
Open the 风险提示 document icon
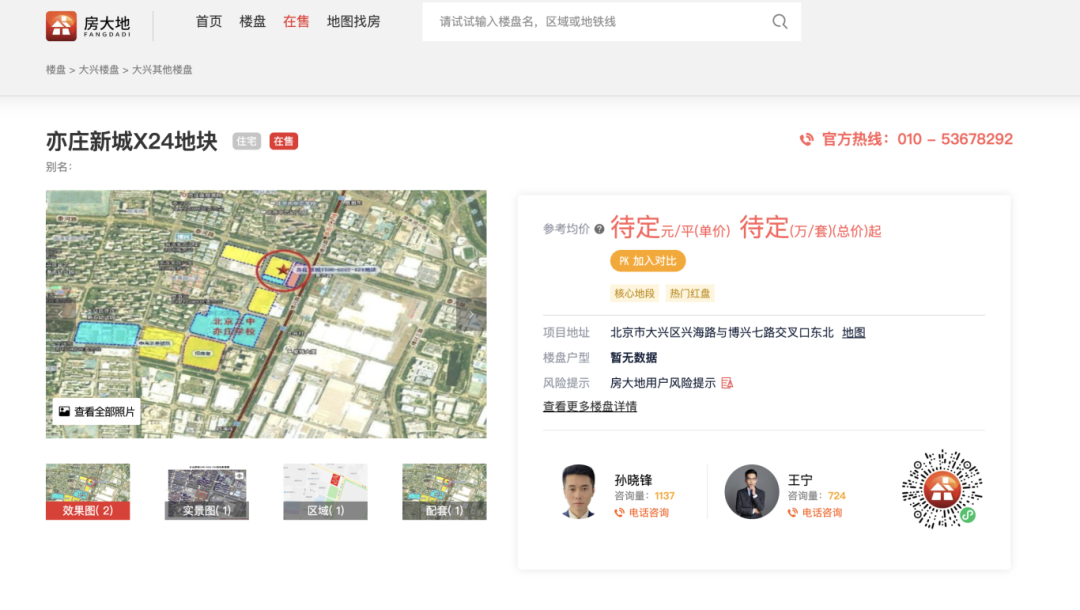pyautogui.click(x=725, y=382)
